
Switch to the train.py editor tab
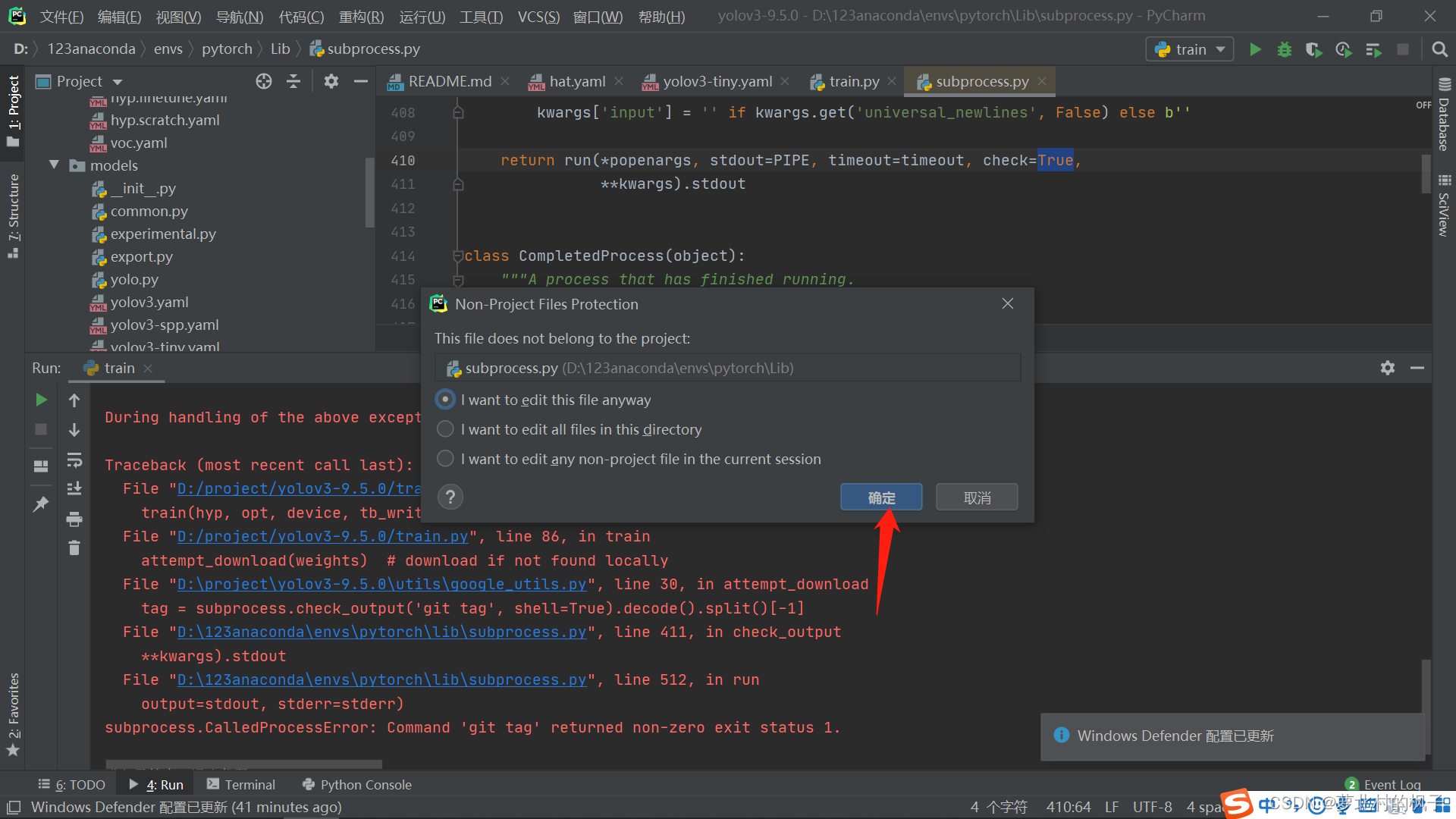pyautogui.click(x=853, y=81)
